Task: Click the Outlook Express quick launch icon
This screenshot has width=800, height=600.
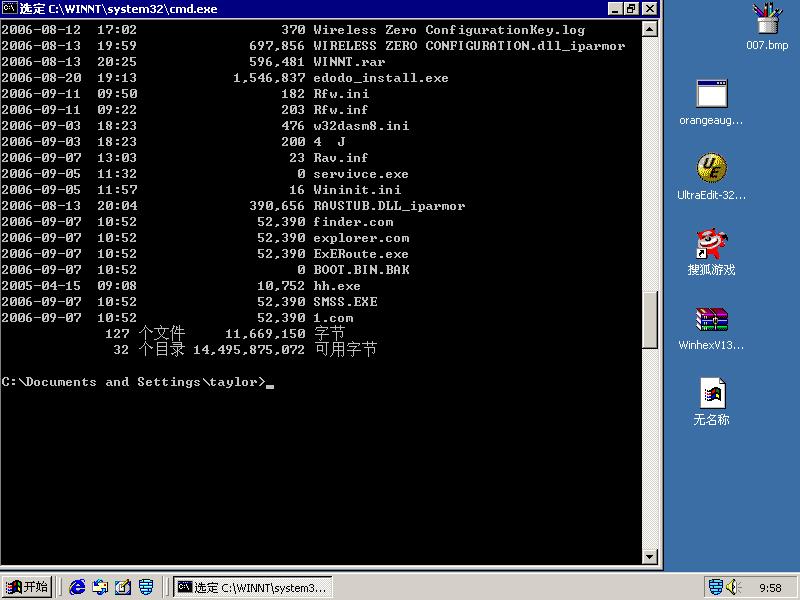Action: click(100, 587)
